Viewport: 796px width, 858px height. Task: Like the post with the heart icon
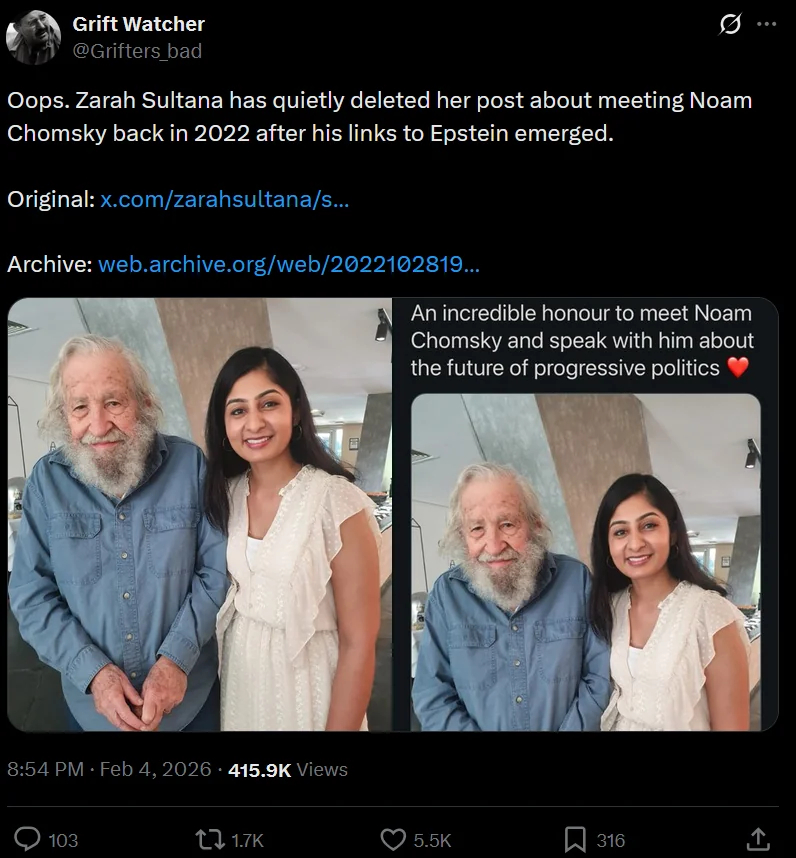(394, 840)
